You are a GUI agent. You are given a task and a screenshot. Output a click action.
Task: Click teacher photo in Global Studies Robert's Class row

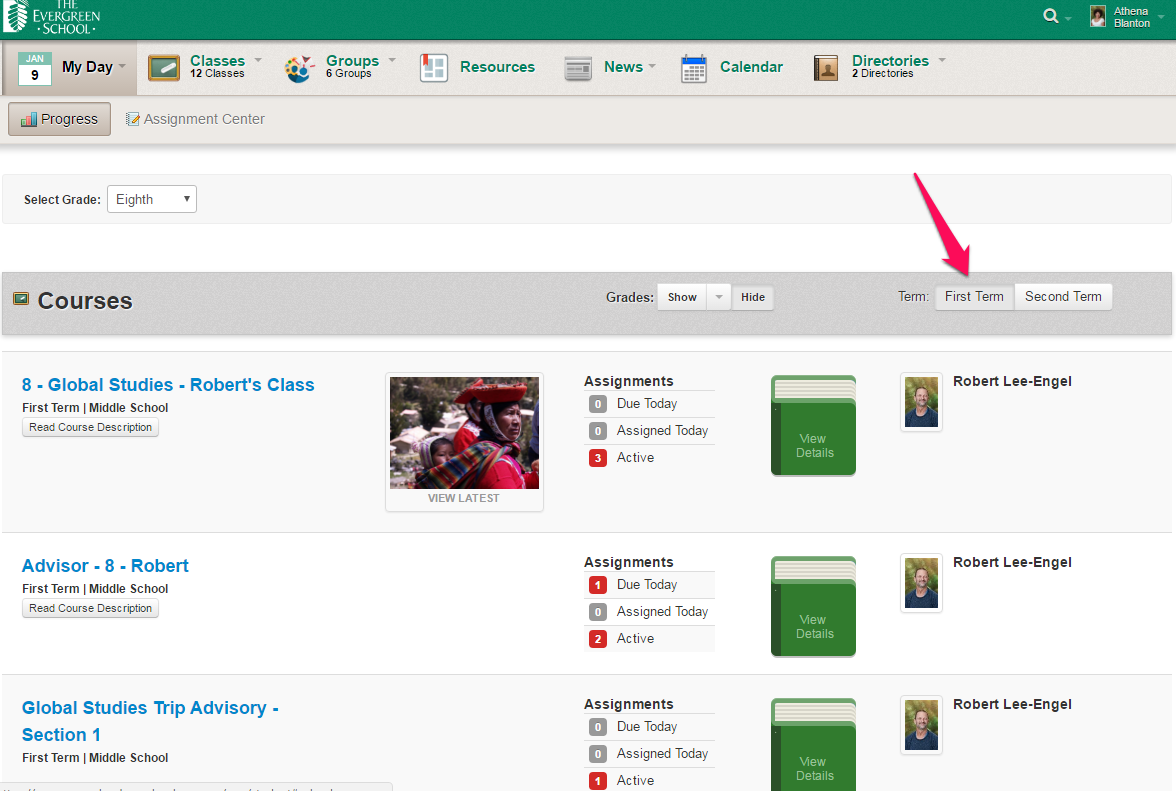(x=921, y=403)
